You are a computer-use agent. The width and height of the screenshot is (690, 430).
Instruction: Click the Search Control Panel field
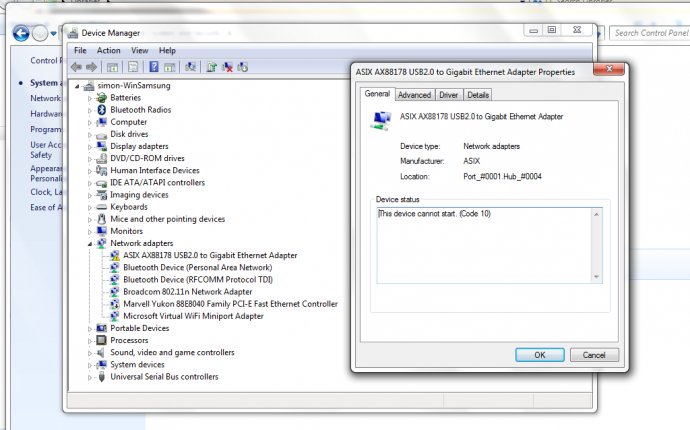tap(650, 33)
